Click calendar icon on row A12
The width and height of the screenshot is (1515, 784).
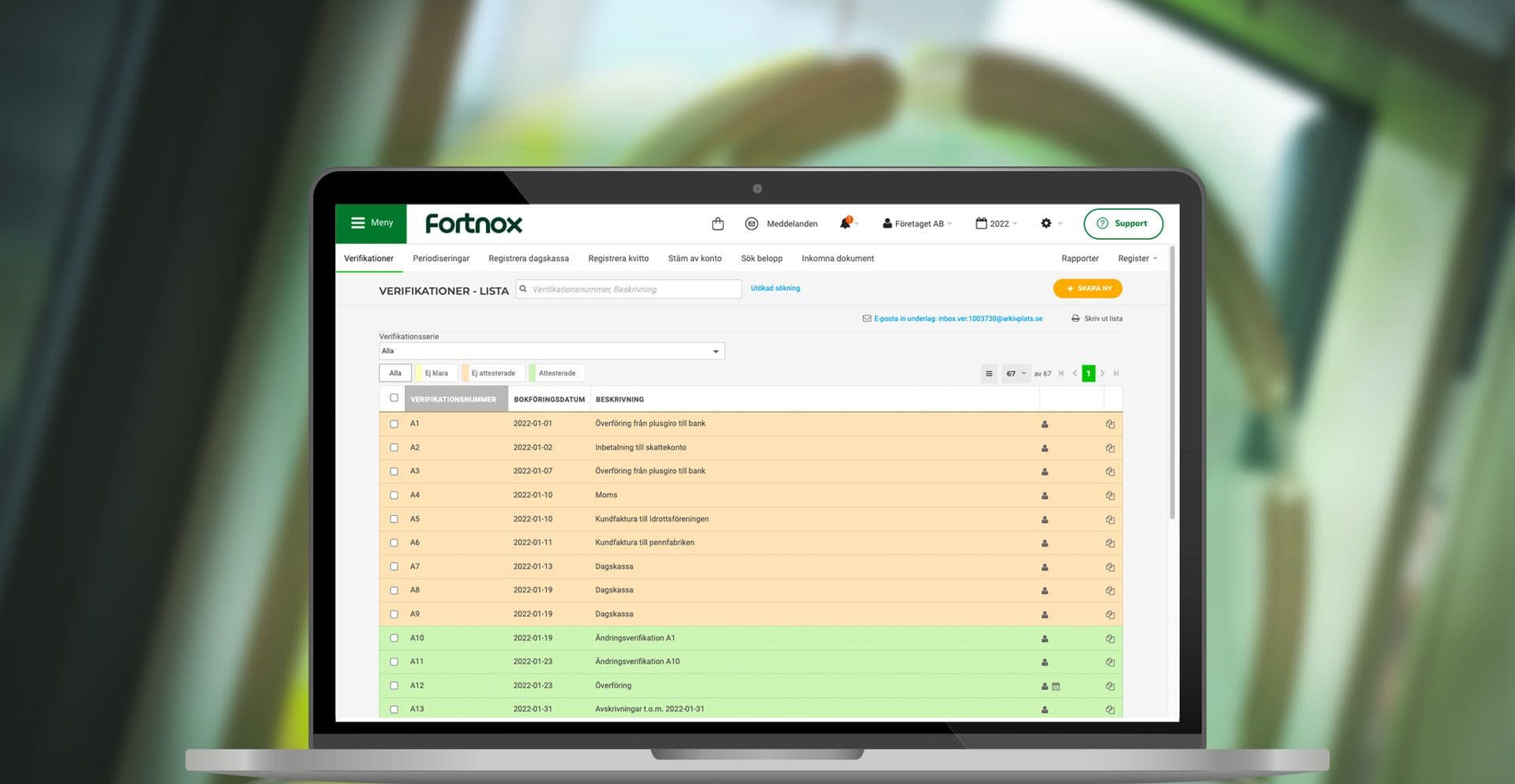click(1056, 686)
